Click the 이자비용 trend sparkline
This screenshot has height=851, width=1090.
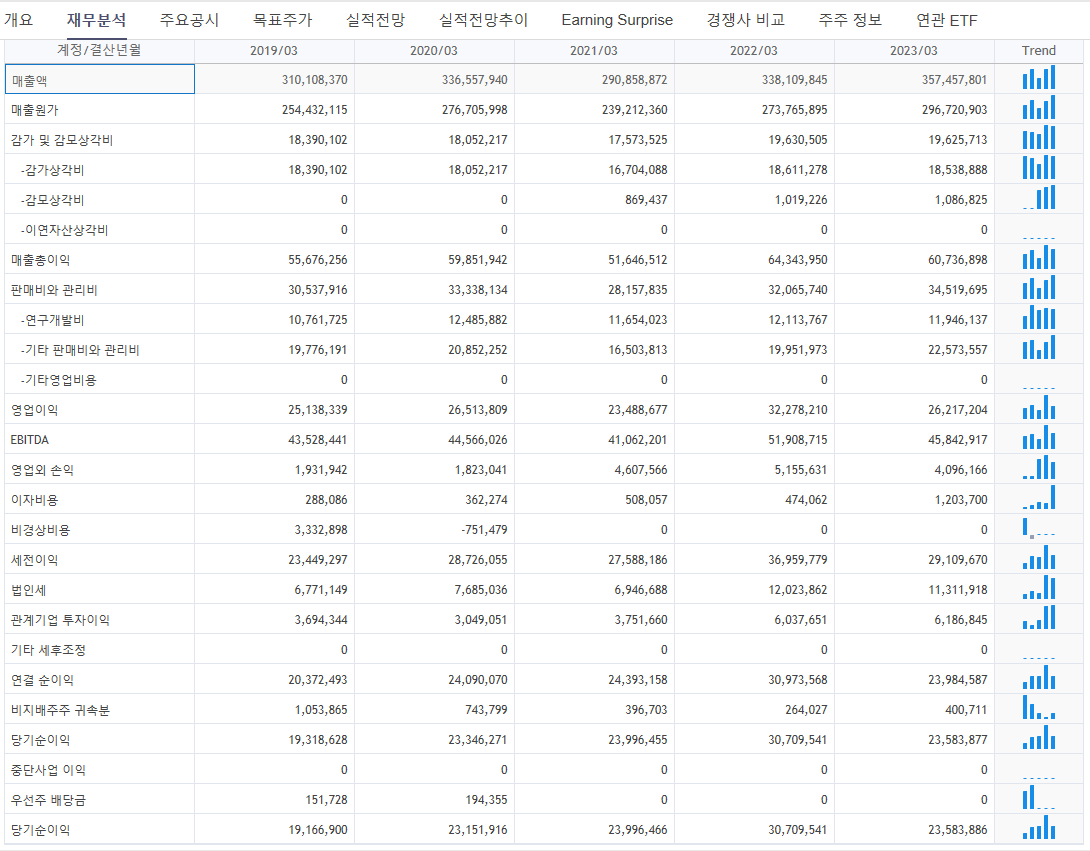click(x=1039, y=497)
